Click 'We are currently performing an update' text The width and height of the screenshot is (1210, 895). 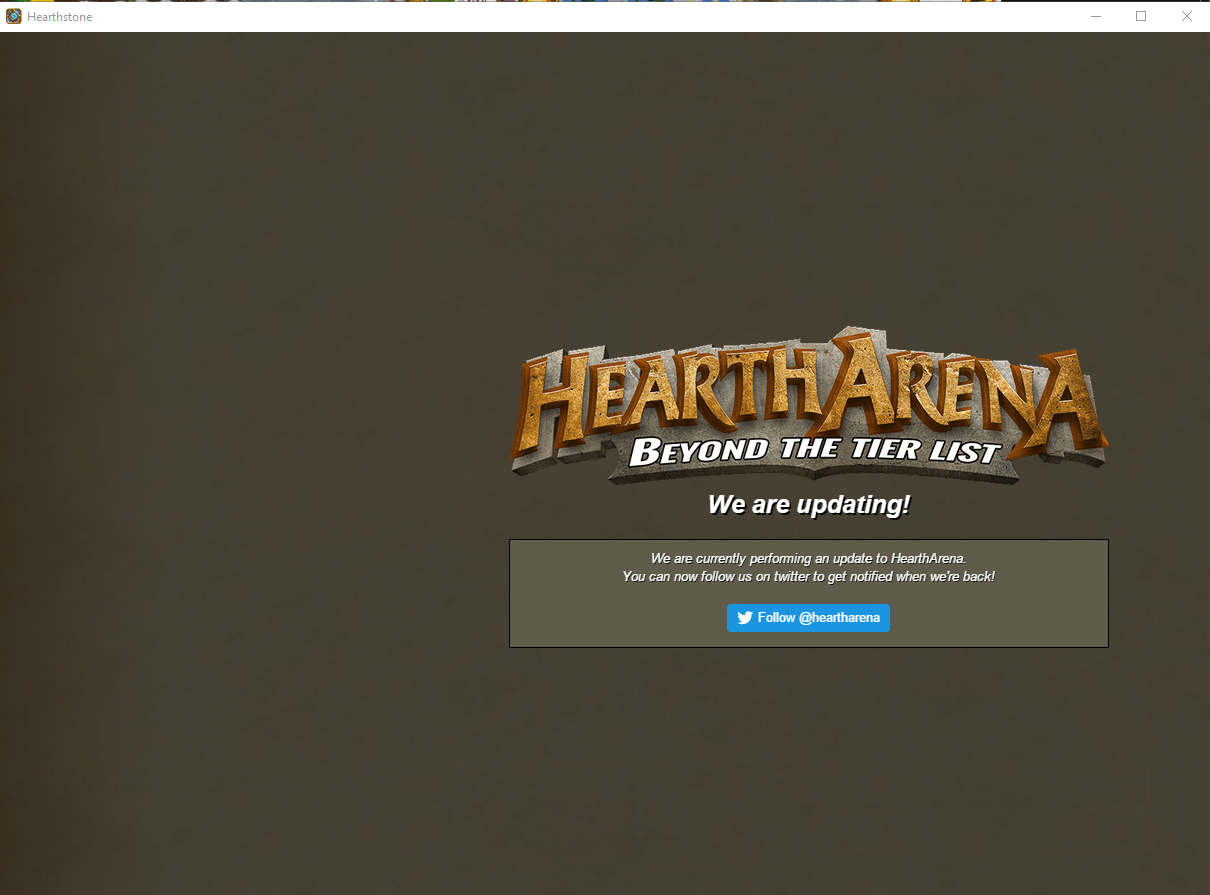coord(808,558)
